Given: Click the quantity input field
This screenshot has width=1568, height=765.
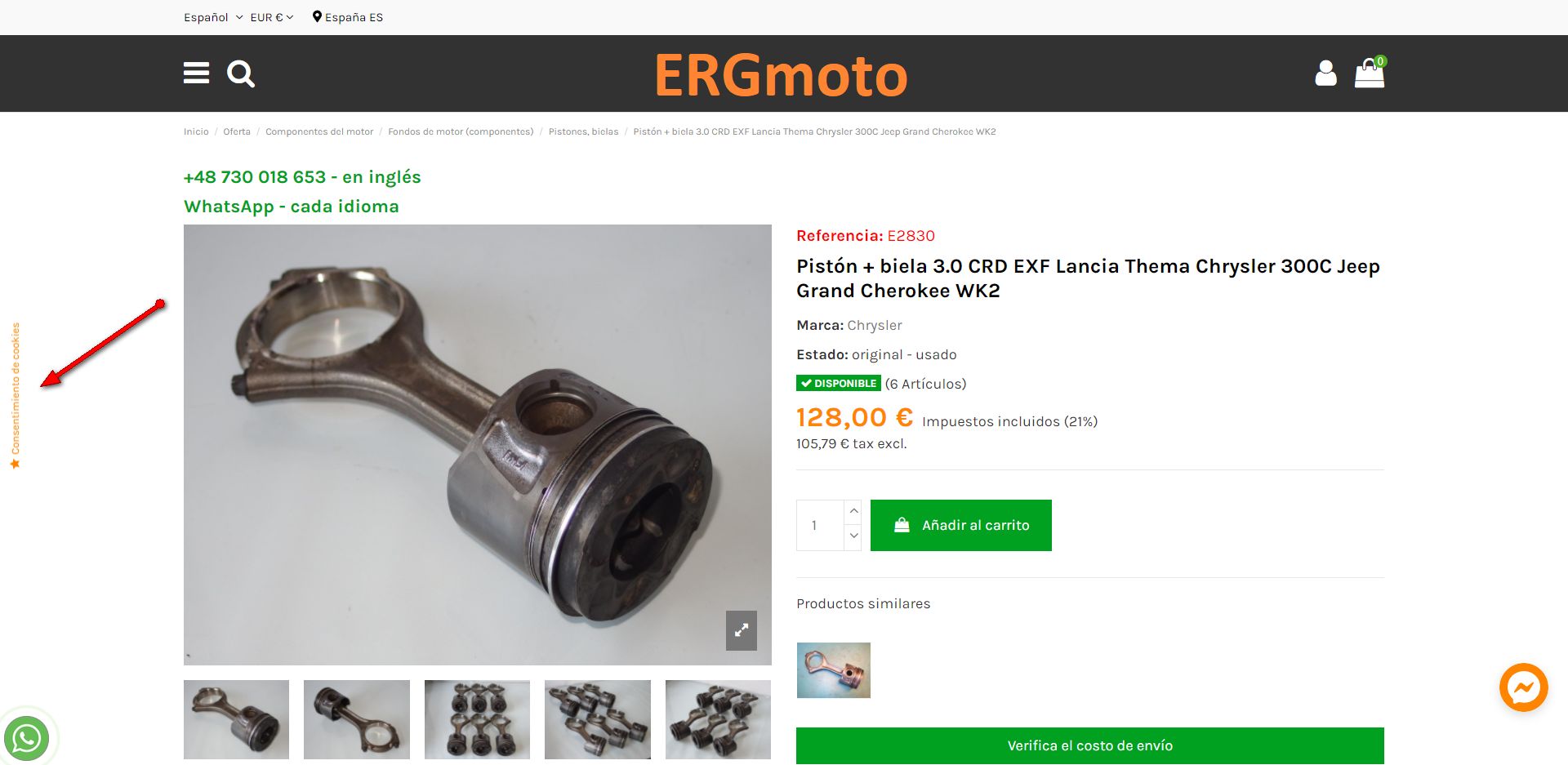Looking at the screenshot, I should (x=820, y=525).
